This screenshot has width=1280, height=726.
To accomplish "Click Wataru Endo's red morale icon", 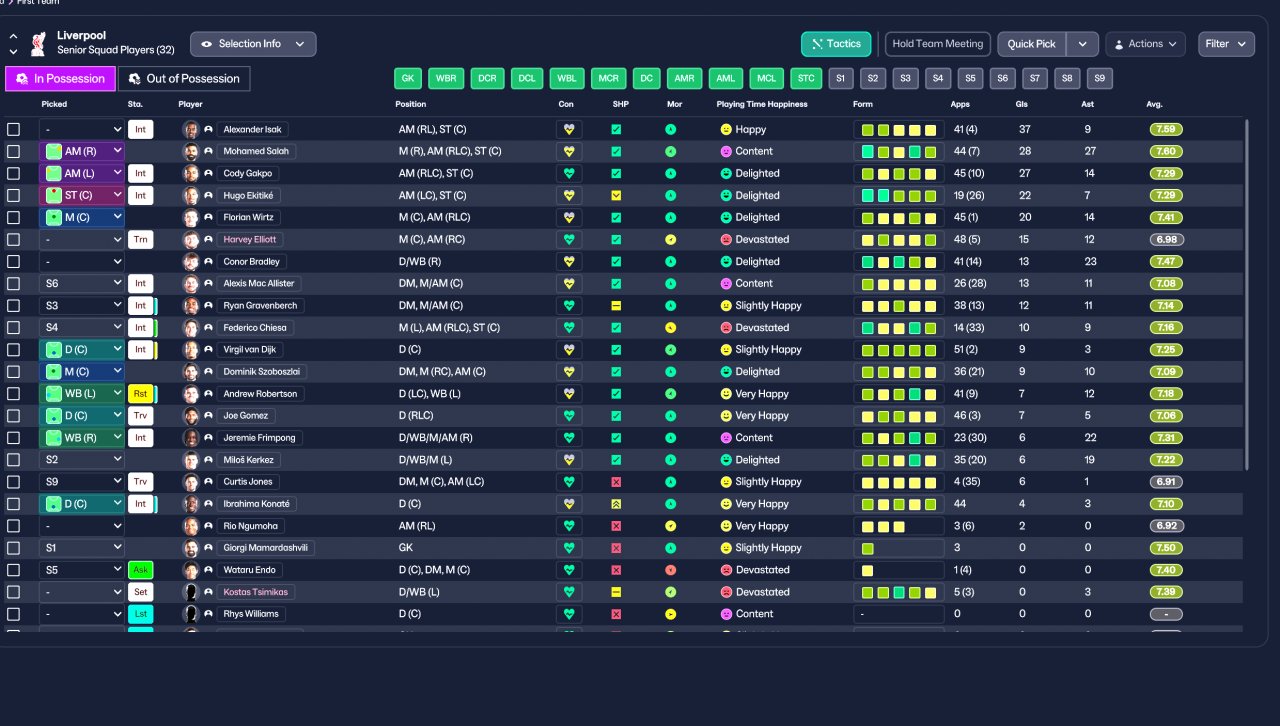I will pos(670,569).
